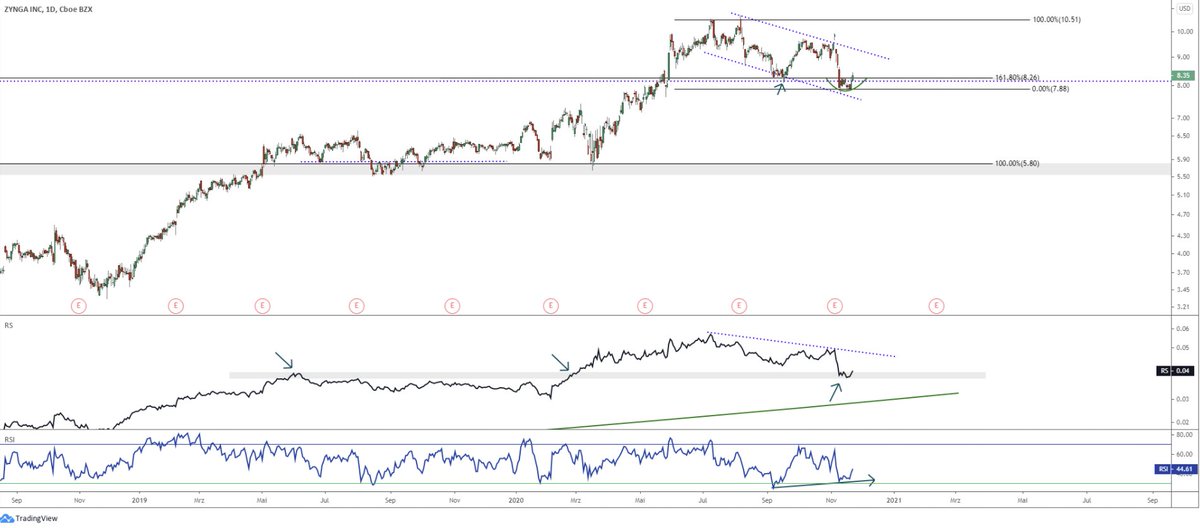Click the 7.00 price axis value
This screenshot has width=1200, height=528.
click(x=1185, y=117)
